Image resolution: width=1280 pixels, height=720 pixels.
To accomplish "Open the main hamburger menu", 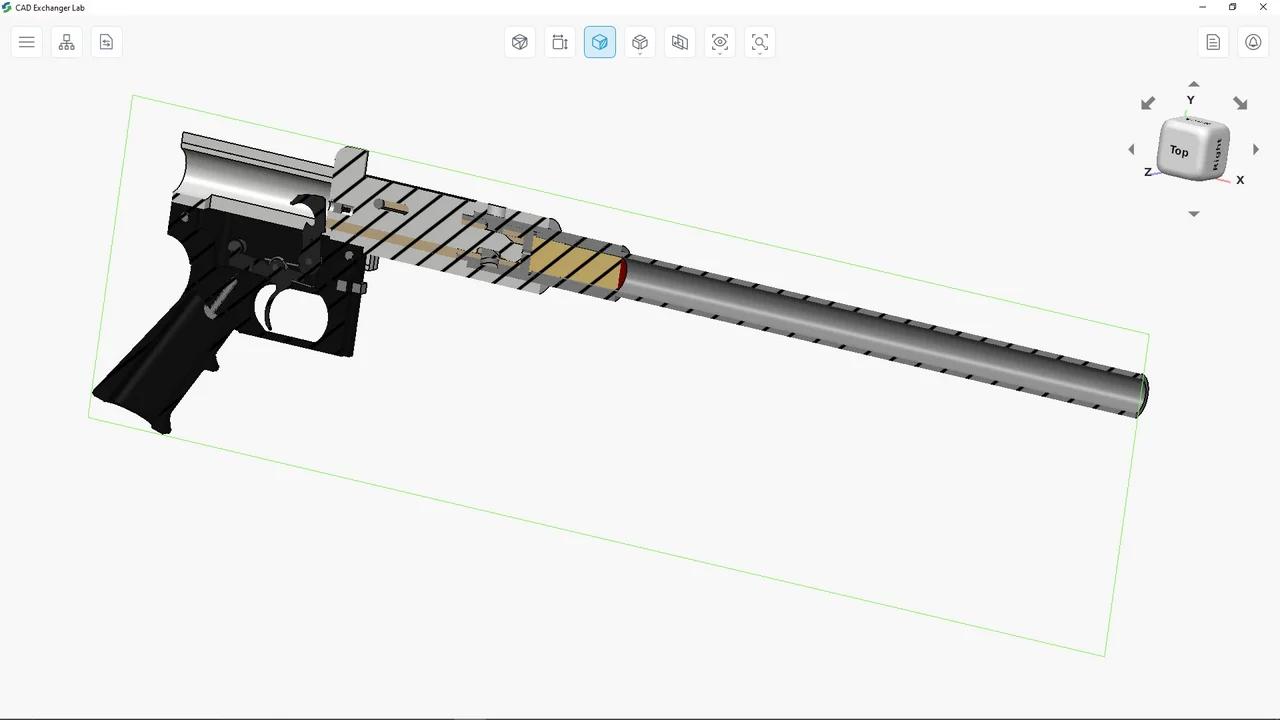I will click(27, 42).
